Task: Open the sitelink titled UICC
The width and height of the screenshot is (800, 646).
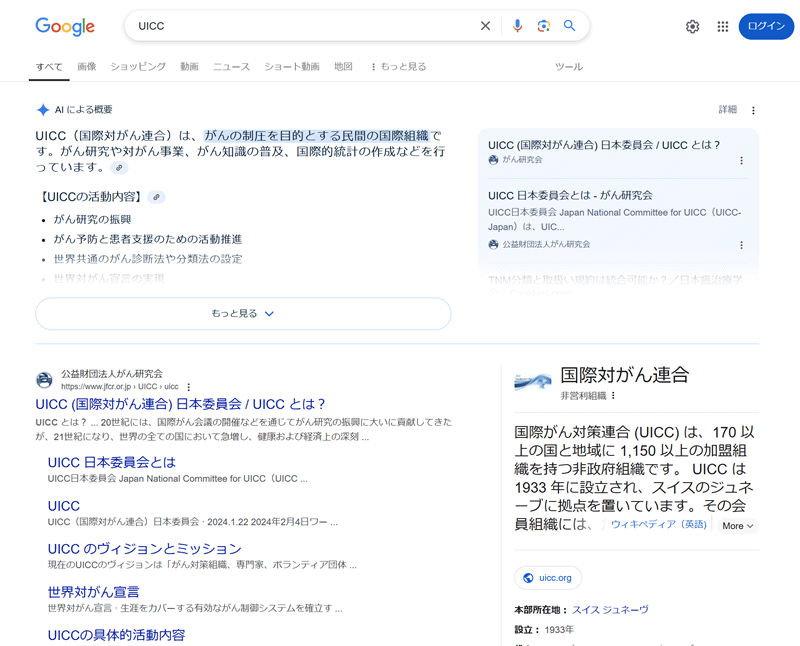Action: tap(64, 506)
